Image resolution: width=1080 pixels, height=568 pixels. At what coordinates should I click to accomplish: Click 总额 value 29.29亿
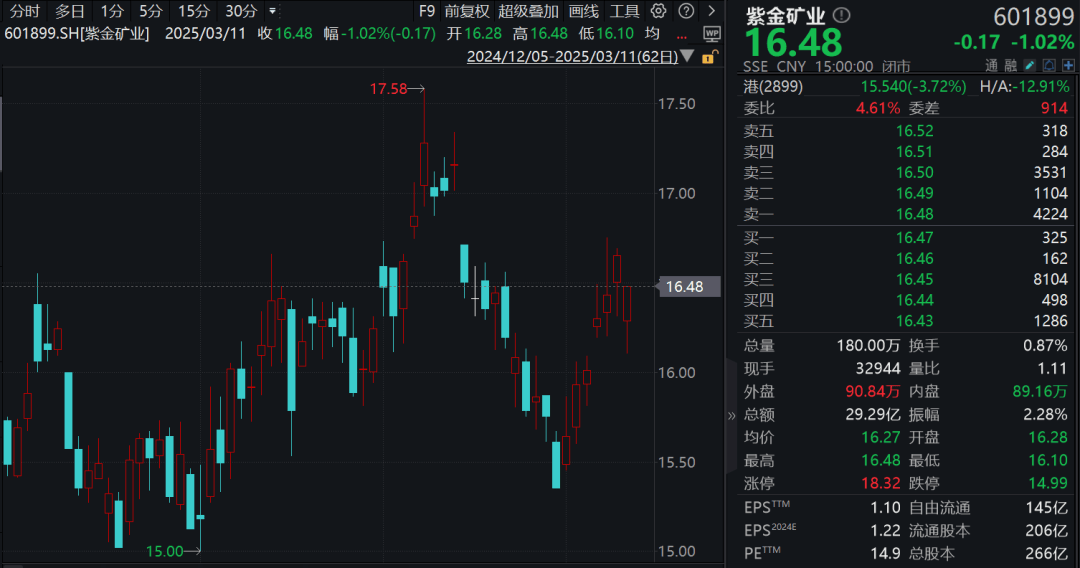pyautogui.click(x=873, y=414)
